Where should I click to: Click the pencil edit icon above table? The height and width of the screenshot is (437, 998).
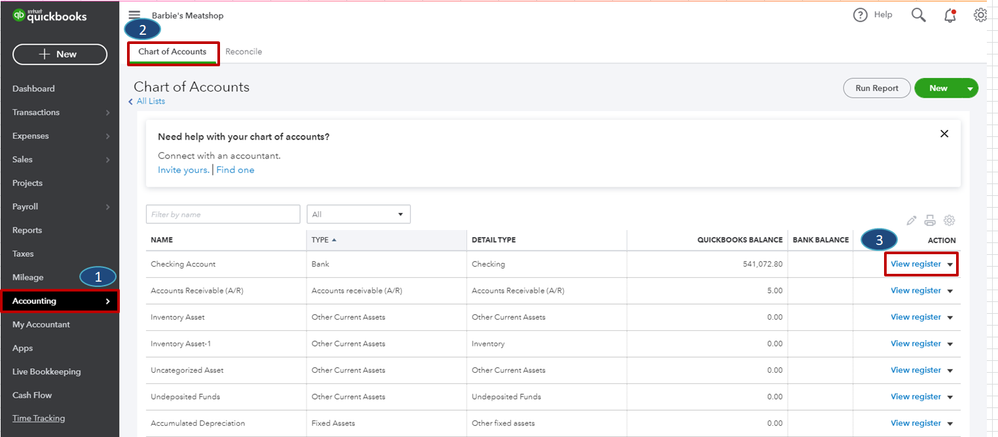911,221
